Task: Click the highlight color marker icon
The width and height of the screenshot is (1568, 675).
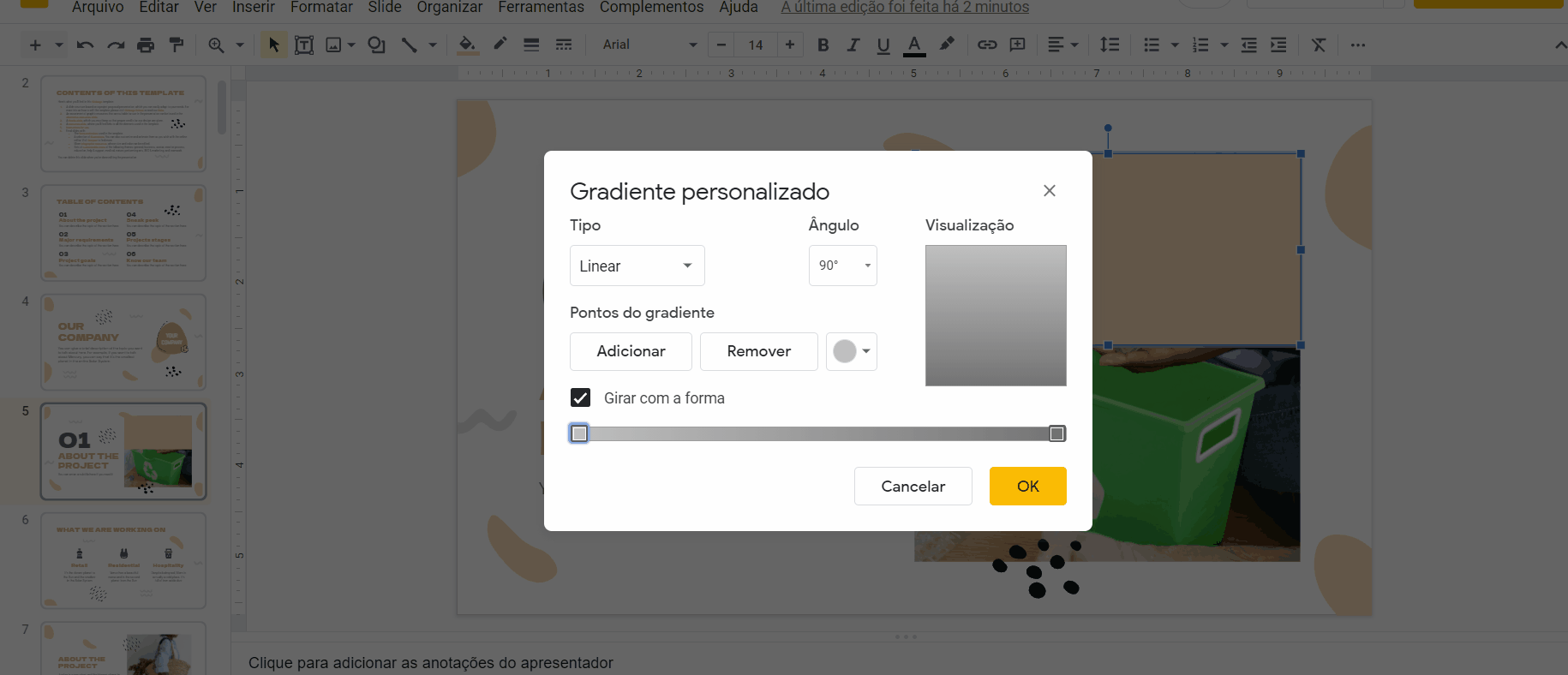Action: point(947,45)
